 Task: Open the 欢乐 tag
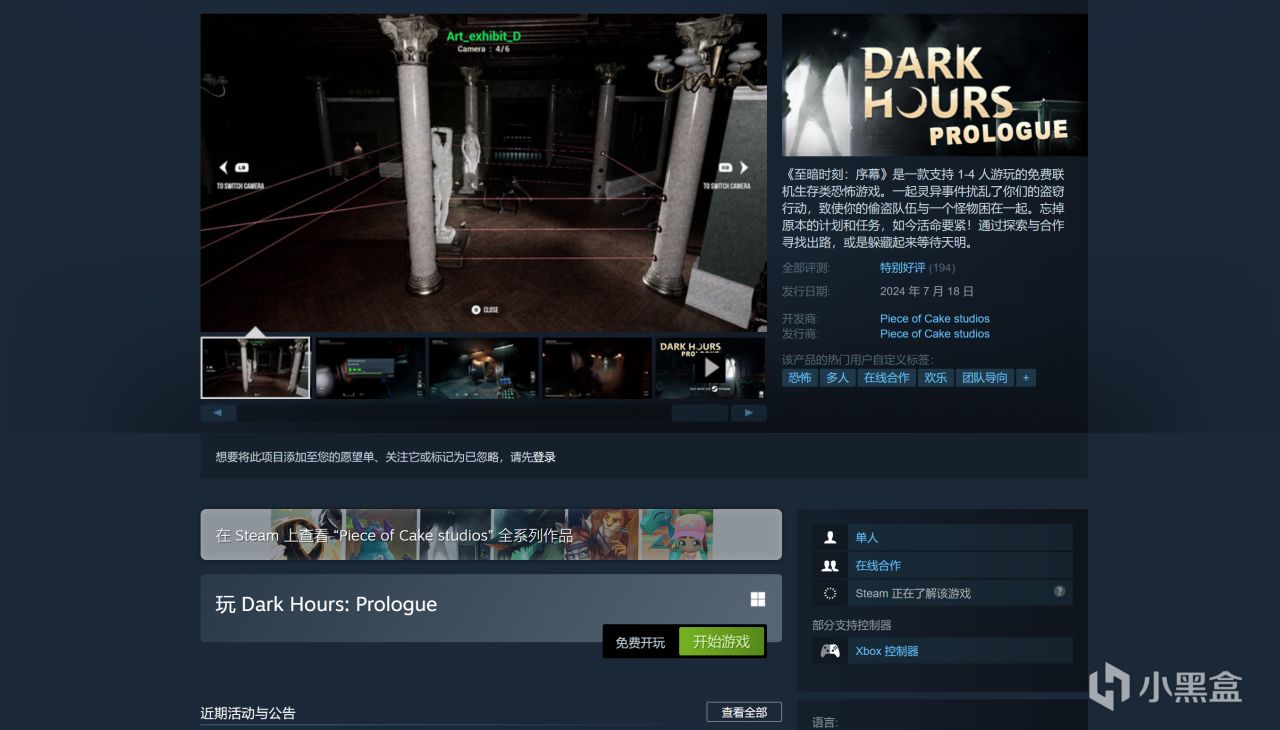pos(936,378)
